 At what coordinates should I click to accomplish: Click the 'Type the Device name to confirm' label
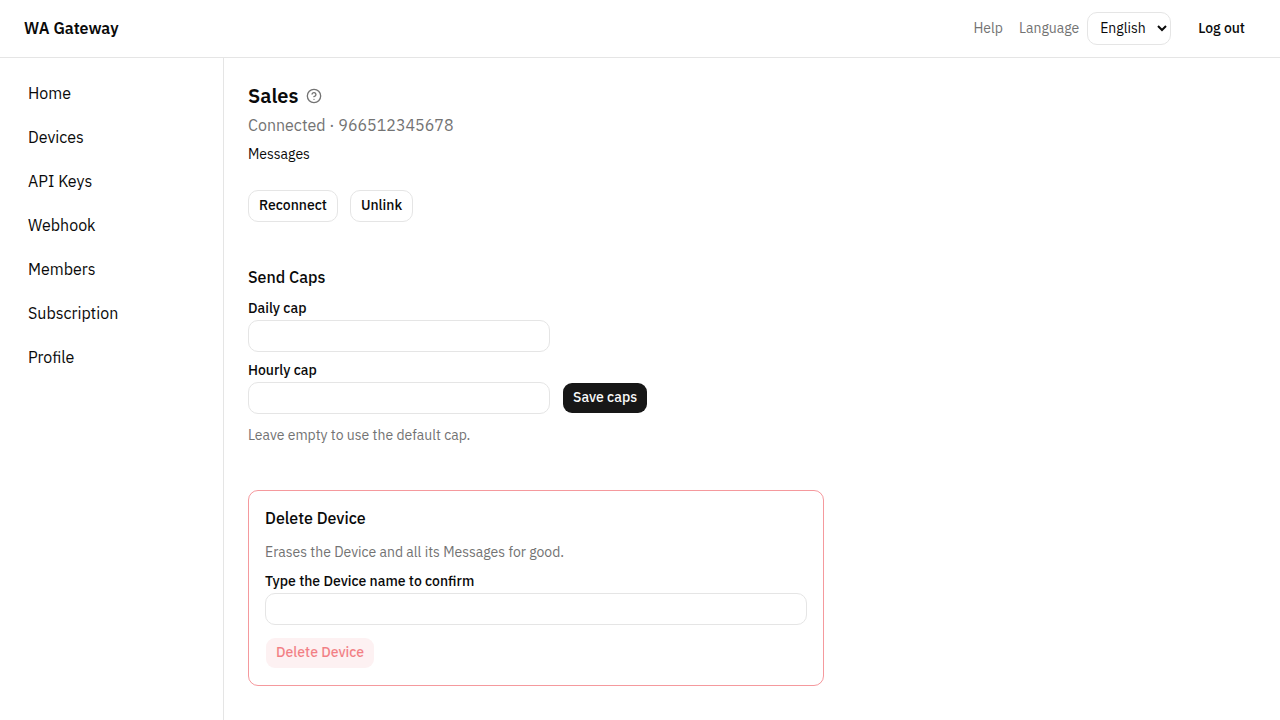point(370,581)
